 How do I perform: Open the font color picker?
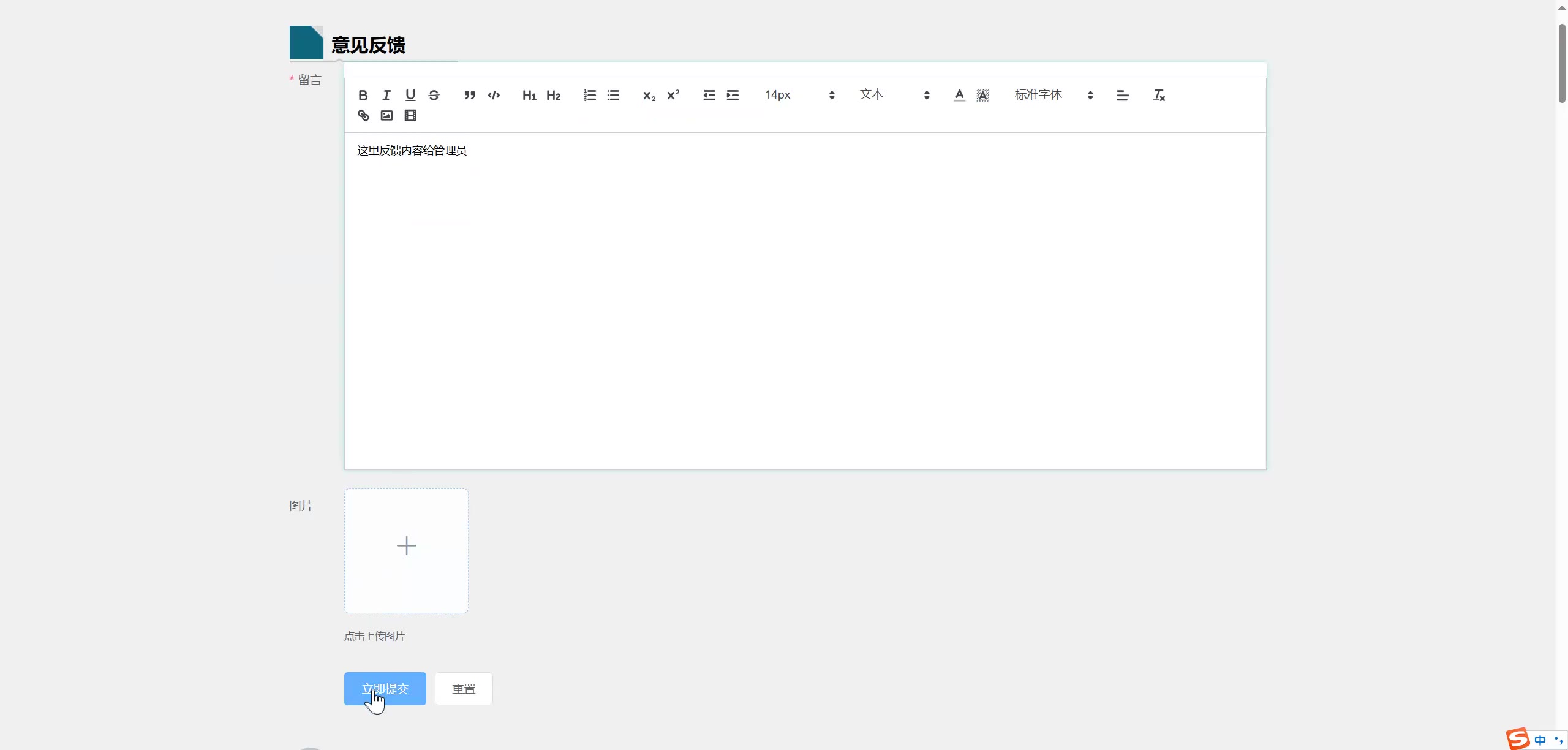[959, 96]
